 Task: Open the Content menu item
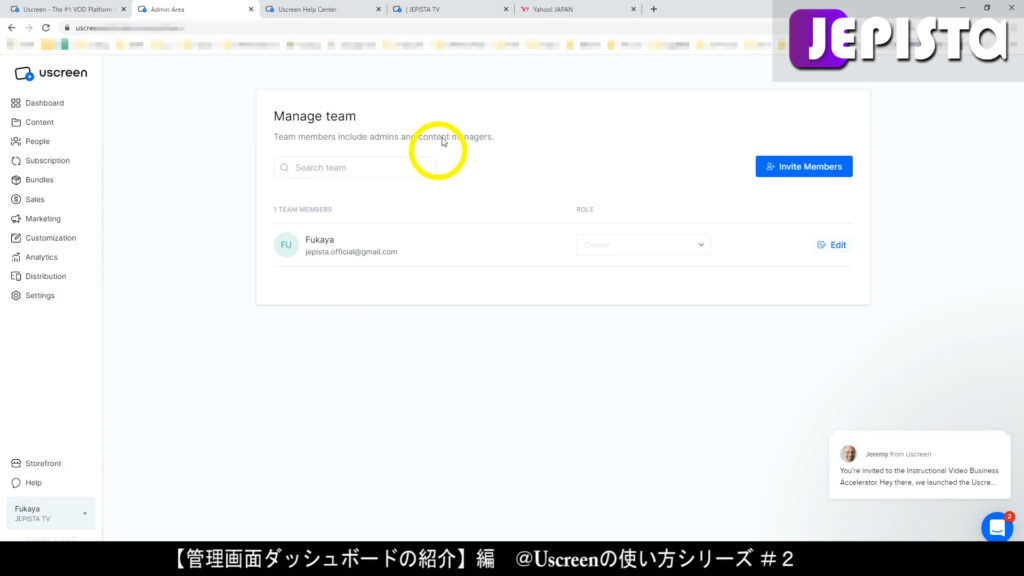[39, 122]
